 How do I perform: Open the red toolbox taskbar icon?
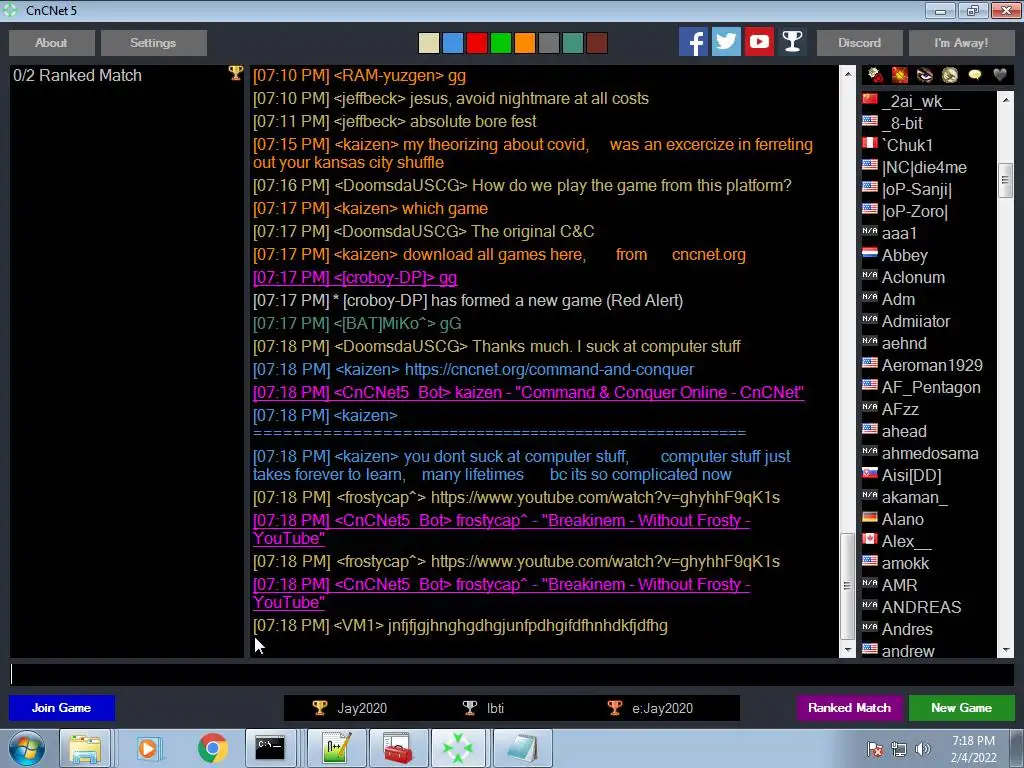(x=398, y=748)
